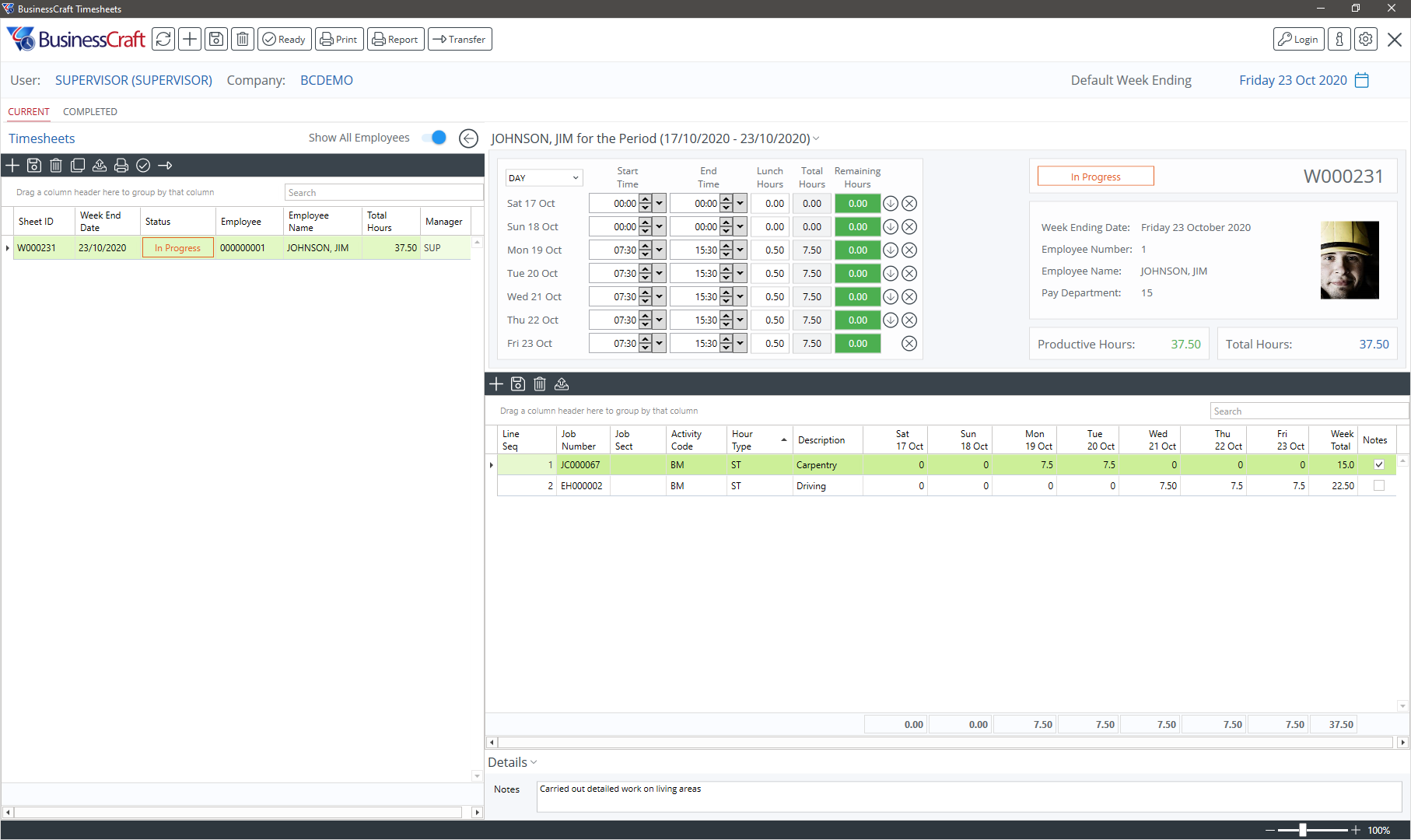Click the copy timesheet icon in Timesheets toolbar

pos(78,165)
